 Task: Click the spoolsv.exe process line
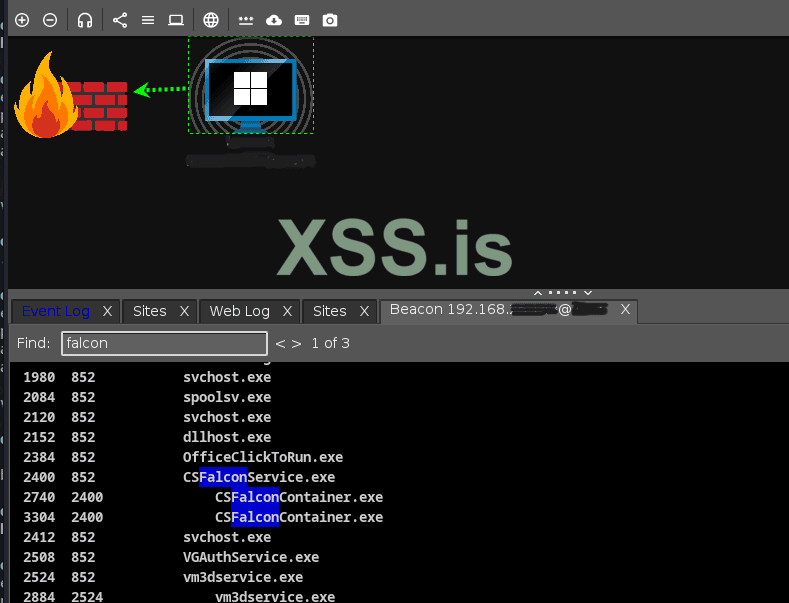227,397
